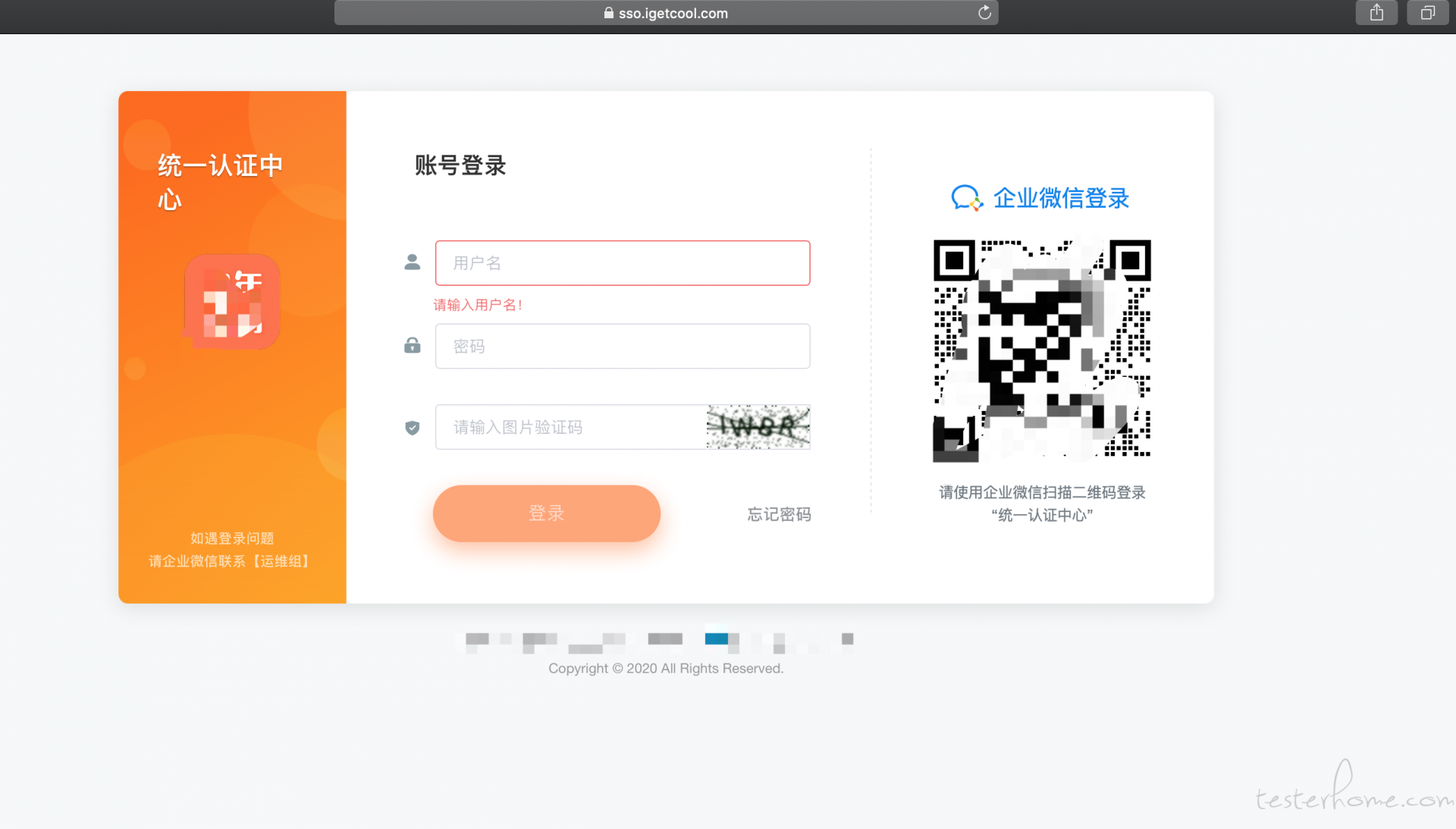Viewport: 1456px width, 829px height.
Task: Click the 企业微信登录 heading
Action: click(x=1061, y=198)
